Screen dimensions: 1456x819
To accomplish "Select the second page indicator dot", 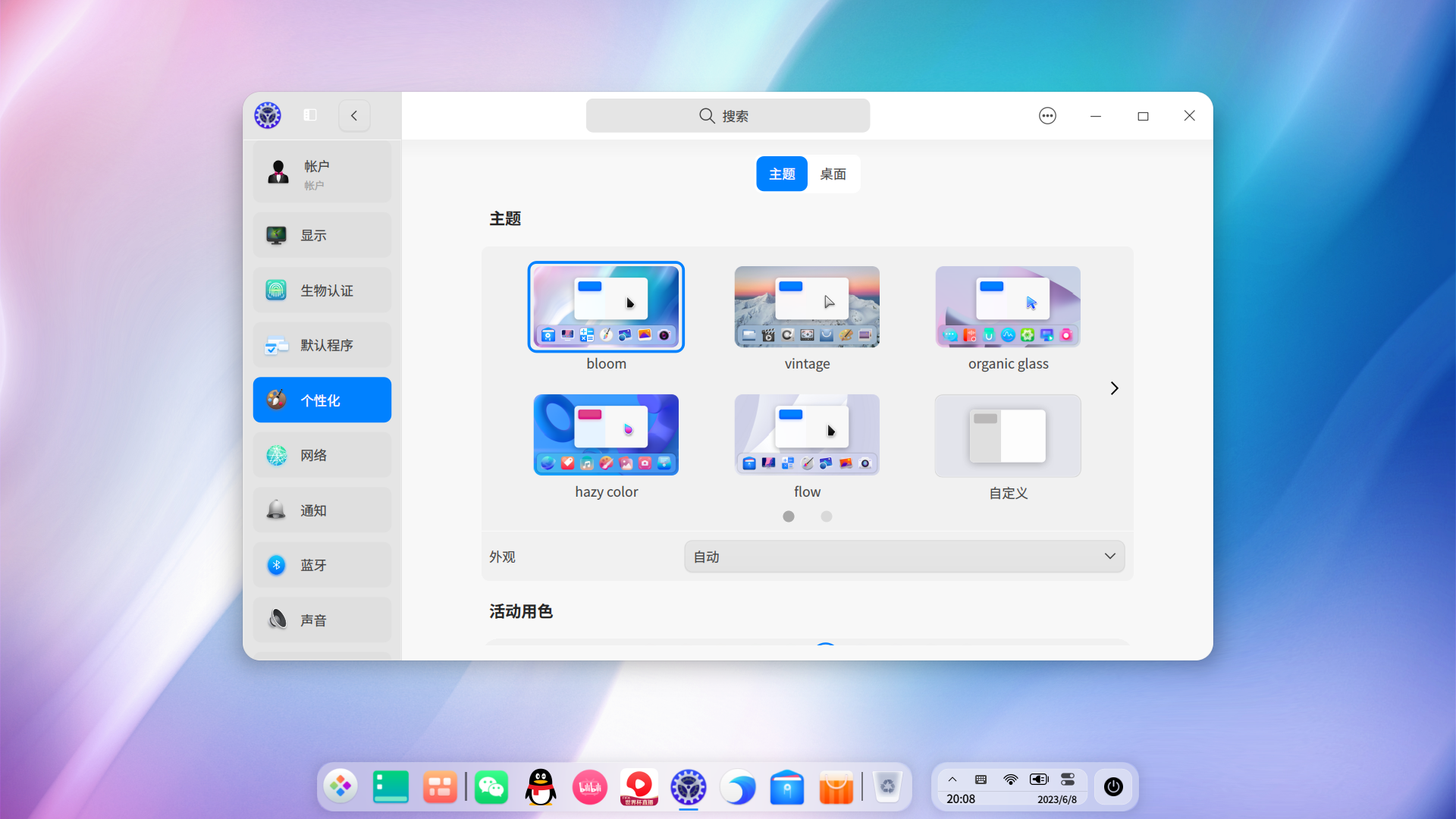I will (x=827, y=516).
